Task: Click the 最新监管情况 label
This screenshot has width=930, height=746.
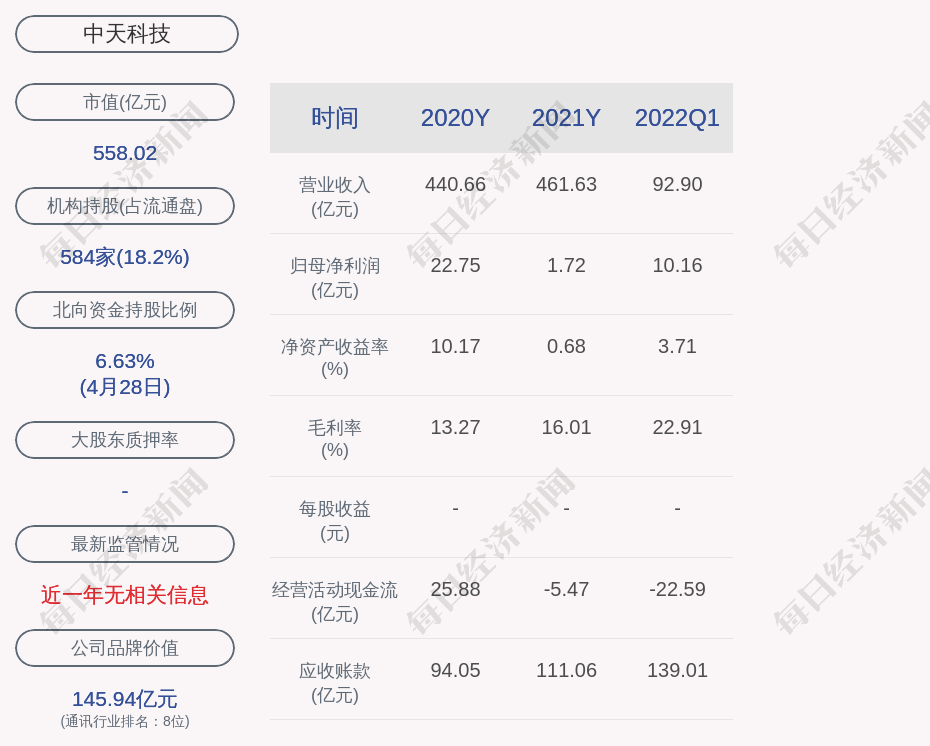Action: pos(125,544)
